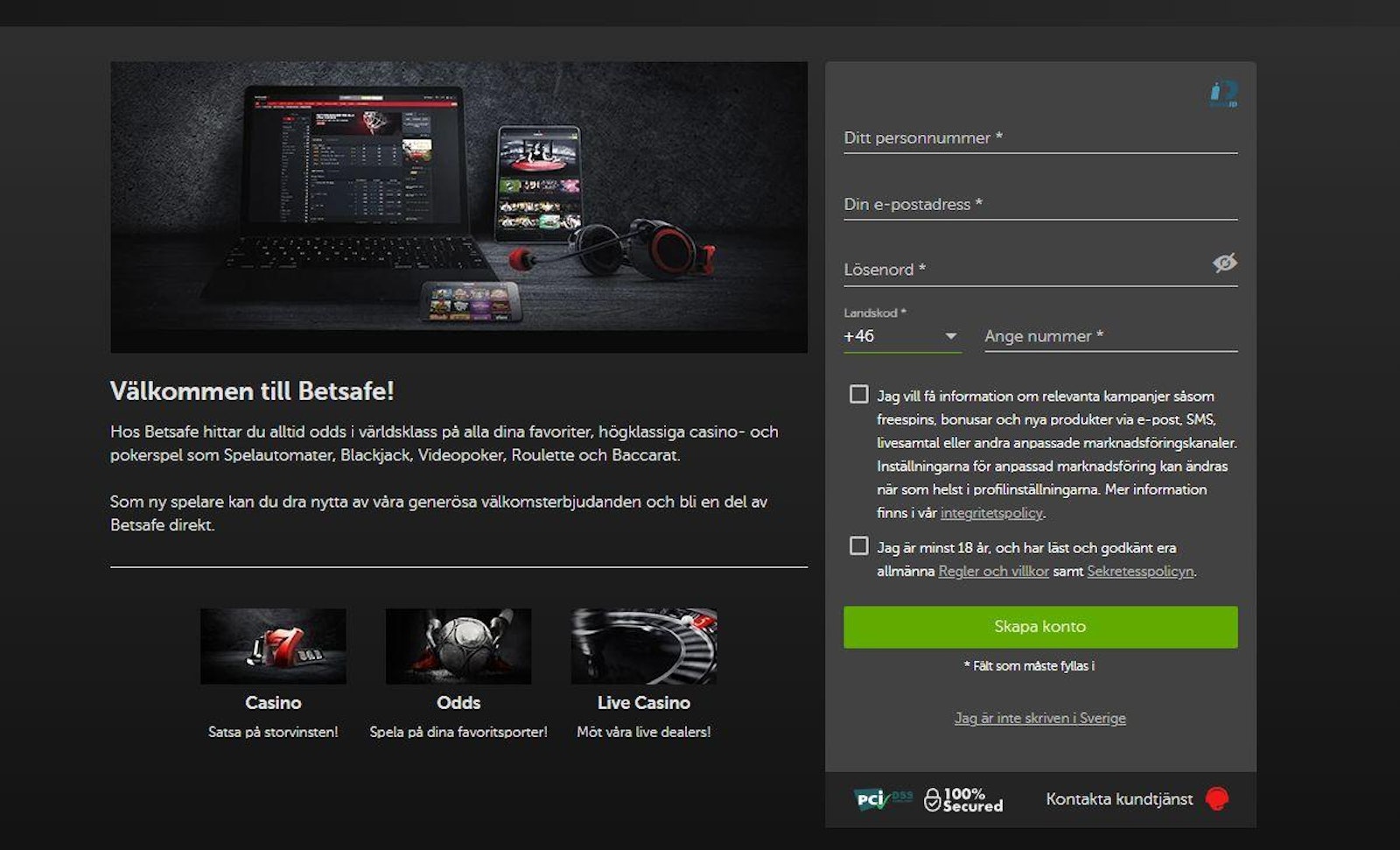
Task: Toggle password visibility eye icon
Action: pos(1224,263)
